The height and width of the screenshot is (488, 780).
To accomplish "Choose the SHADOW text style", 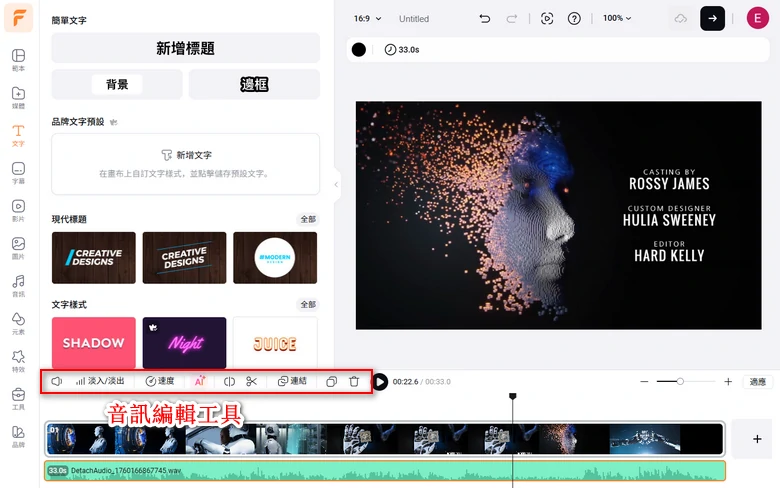I will tap(94, 343).
